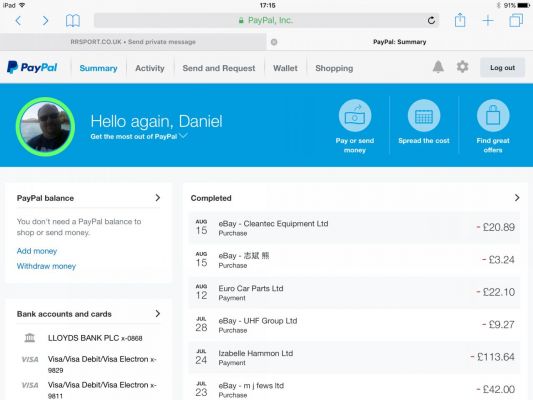
Task: Open the eBay - UHF Group Ltd purchase
Action: [x=354, y=325]
